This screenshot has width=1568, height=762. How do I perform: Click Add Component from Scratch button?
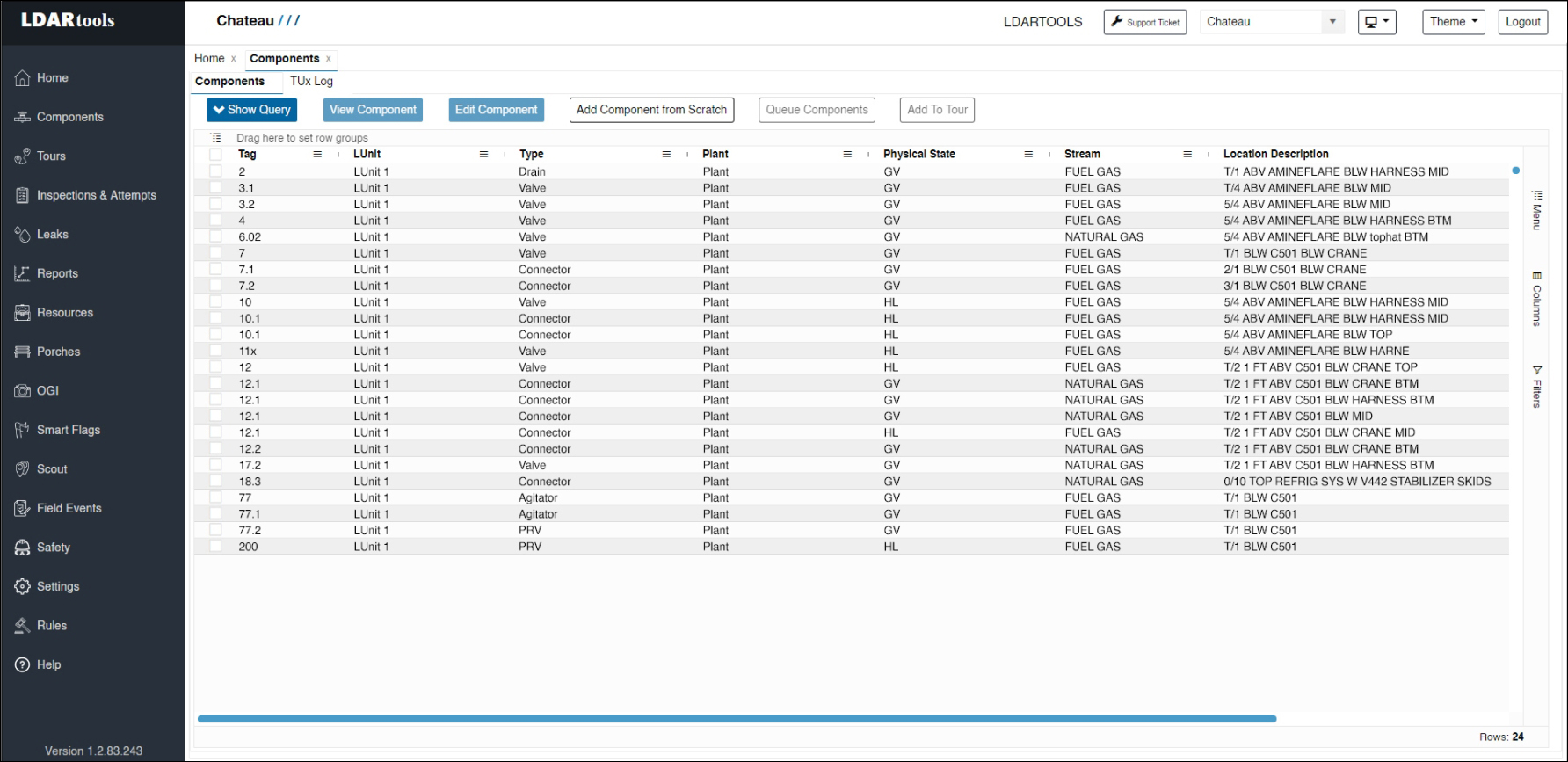pos(651,110)
